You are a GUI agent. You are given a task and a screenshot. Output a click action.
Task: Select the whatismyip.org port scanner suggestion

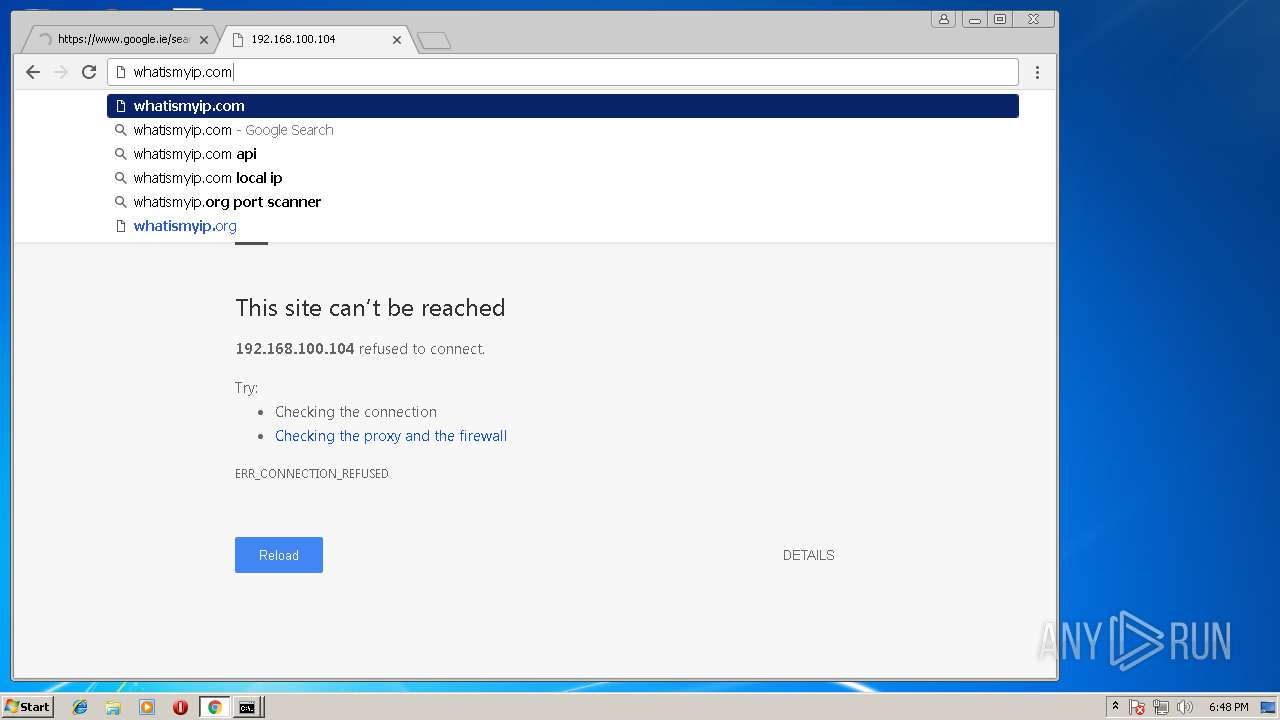(563, 202)
